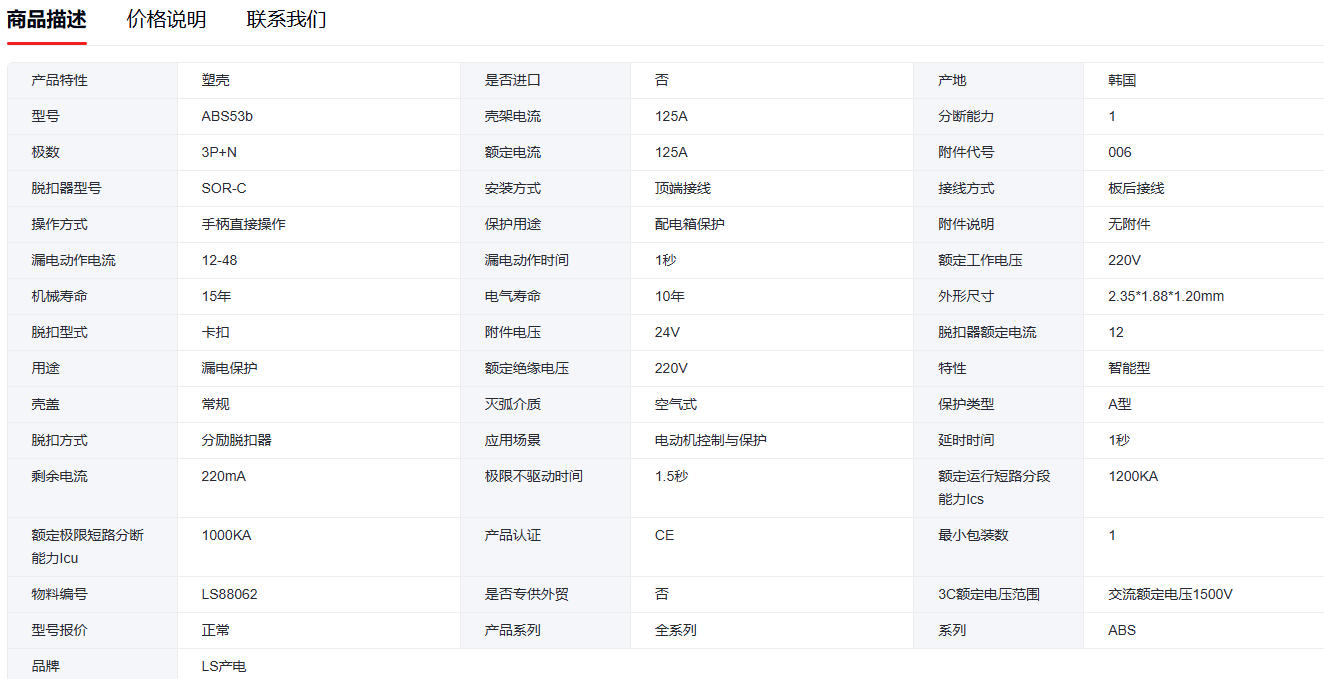The height and width of the screenshot is (679, 1324).
Task: Select the 智能型 characteristic value
Action: [x=1129, y=368]
